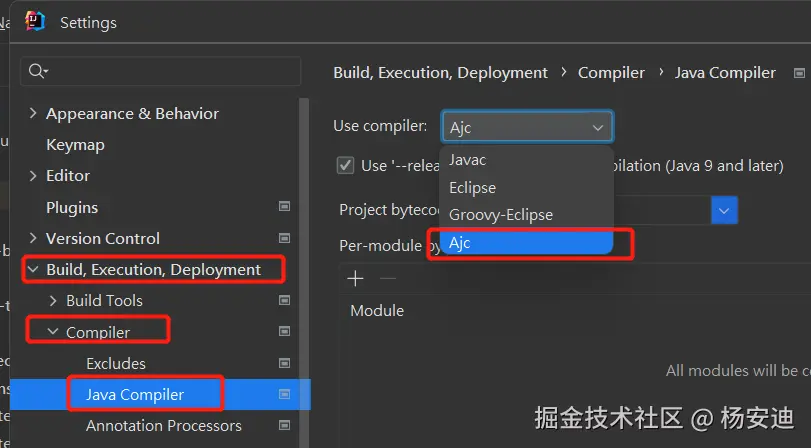Click the project-level icon beside Version Control
Viewport: 811px width, 448px height.
click(x=284, y=238)
